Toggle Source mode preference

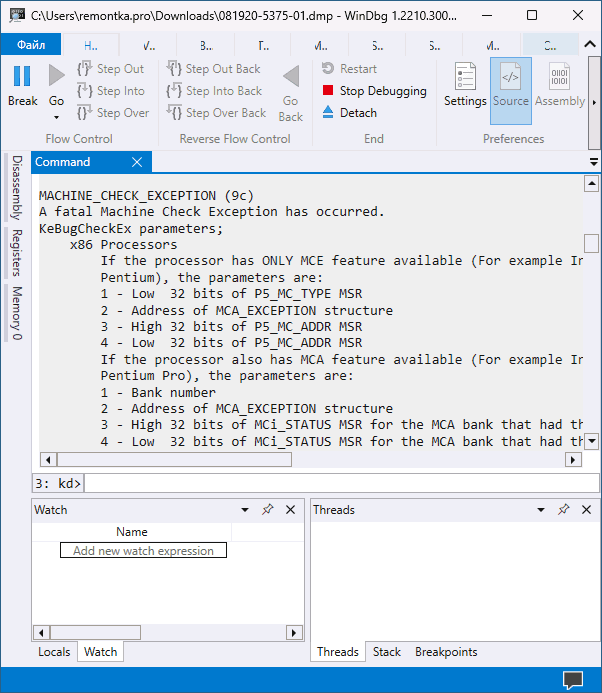pyautogui.click(x=511, y=91)
